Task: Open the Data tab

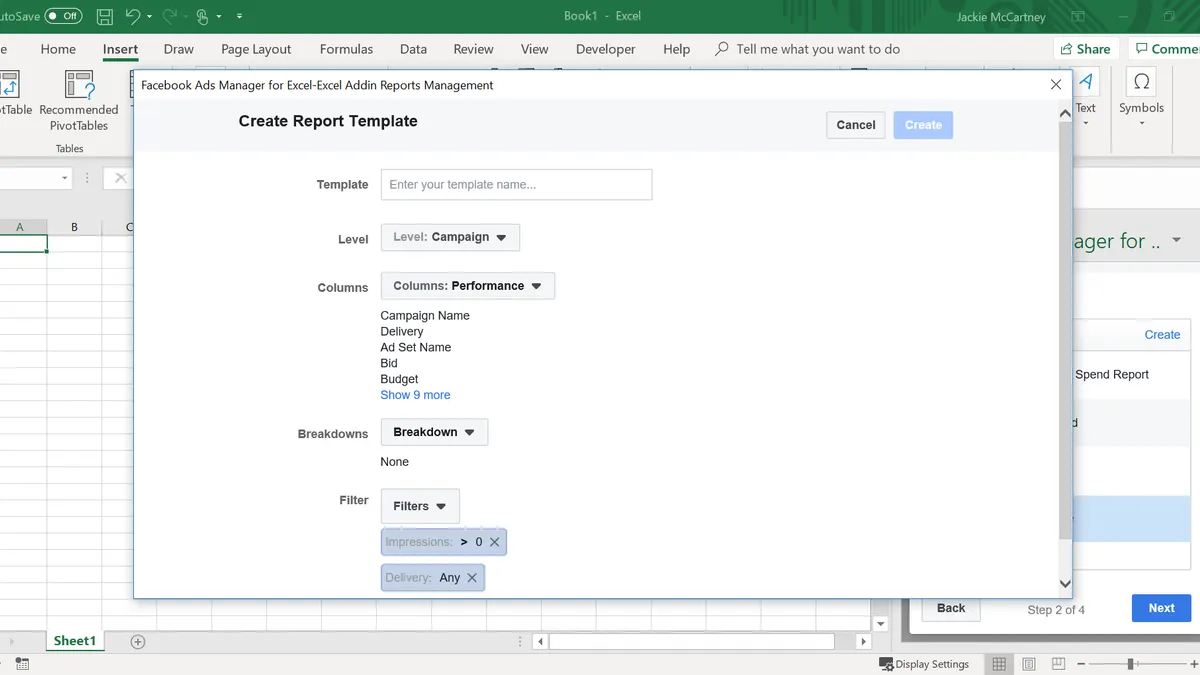Action: [413, 49]
